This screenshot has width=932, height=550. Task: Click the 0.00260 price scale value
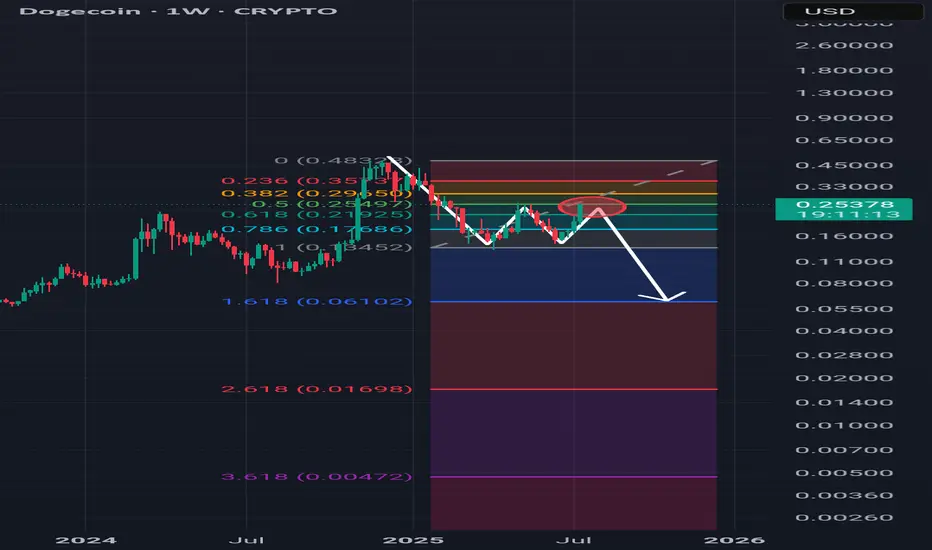844,518
